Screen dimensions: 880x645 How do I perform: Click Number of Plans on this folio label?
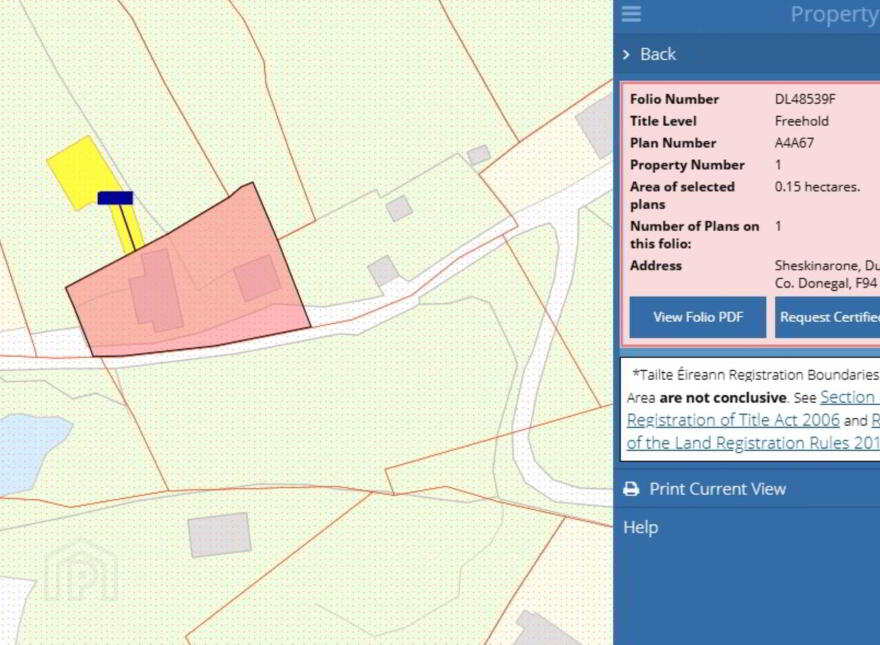694,235
